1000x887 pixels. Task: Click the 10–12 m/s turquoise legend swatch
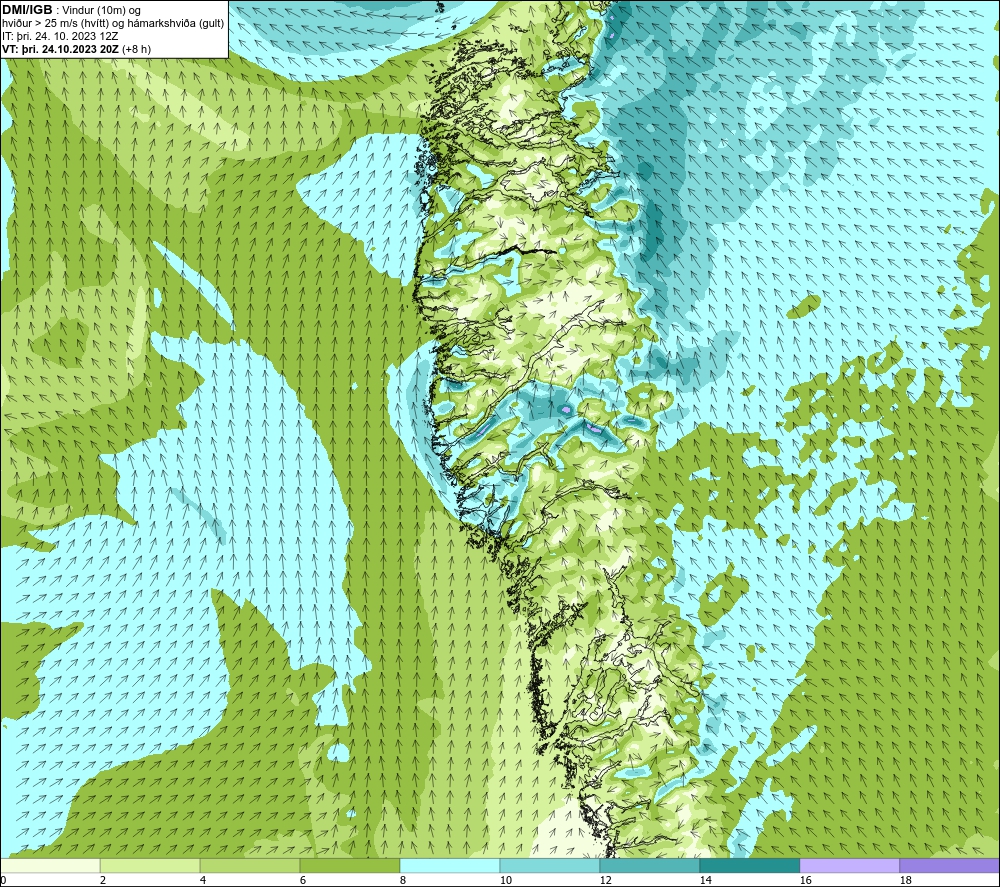(x=550, y=865)
